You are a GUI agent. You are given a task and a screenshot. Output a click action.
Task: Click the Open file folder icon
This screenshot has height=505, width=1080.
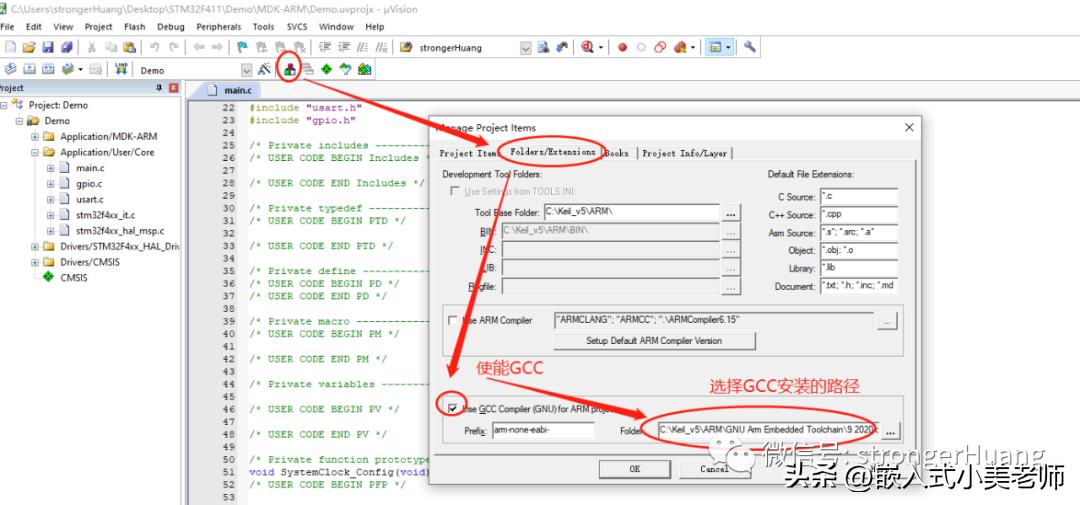click(x=29, y=47)
